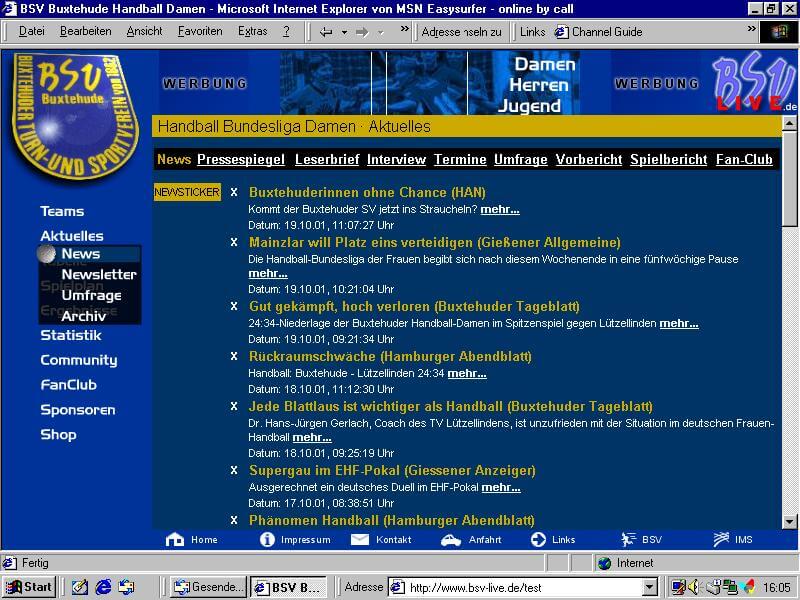Click the Kontakt envelope icon in footer
Viewport: 800px width, 600px height.
(x=360, y=539)
